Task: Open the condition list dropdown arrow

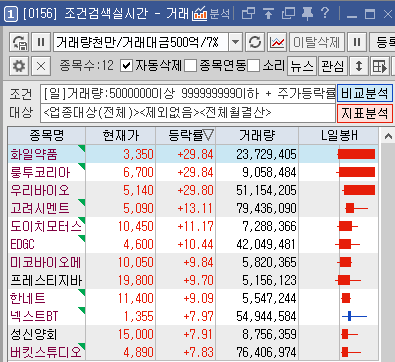Action: [x=235, y=42]
